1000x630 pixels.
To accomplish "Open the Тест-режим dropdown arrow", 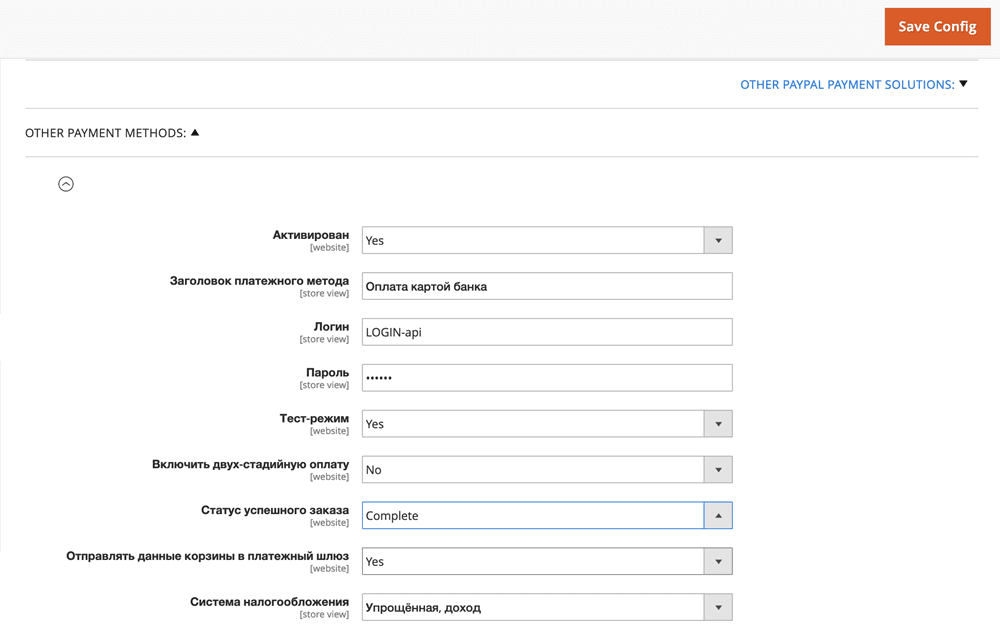I will tap(718, 424).
